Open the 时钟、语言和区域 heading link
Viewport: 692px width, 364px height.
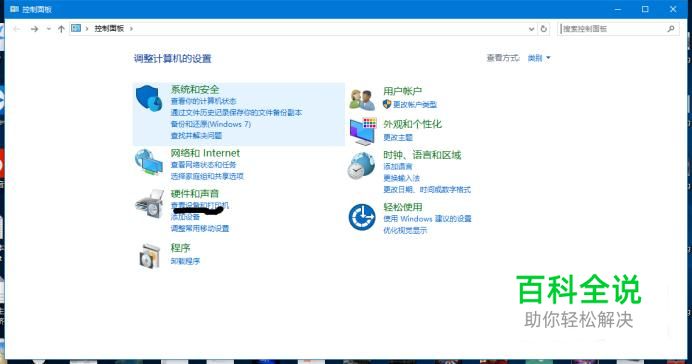pyautogui.click(x=422, y=155)
